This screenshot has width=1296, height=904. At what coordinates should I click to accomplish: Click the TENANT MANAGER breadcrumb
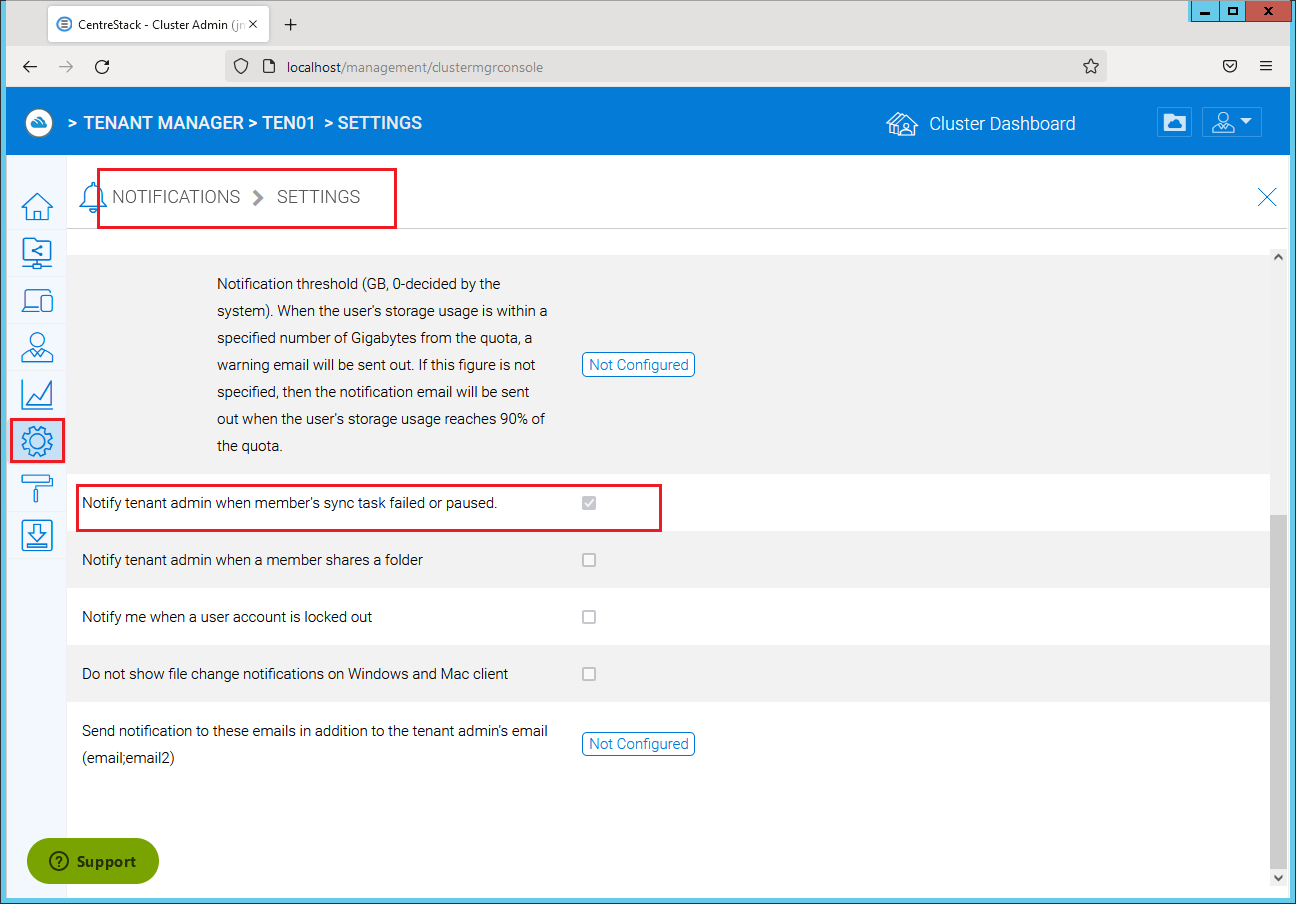click(x=163, y=123)
